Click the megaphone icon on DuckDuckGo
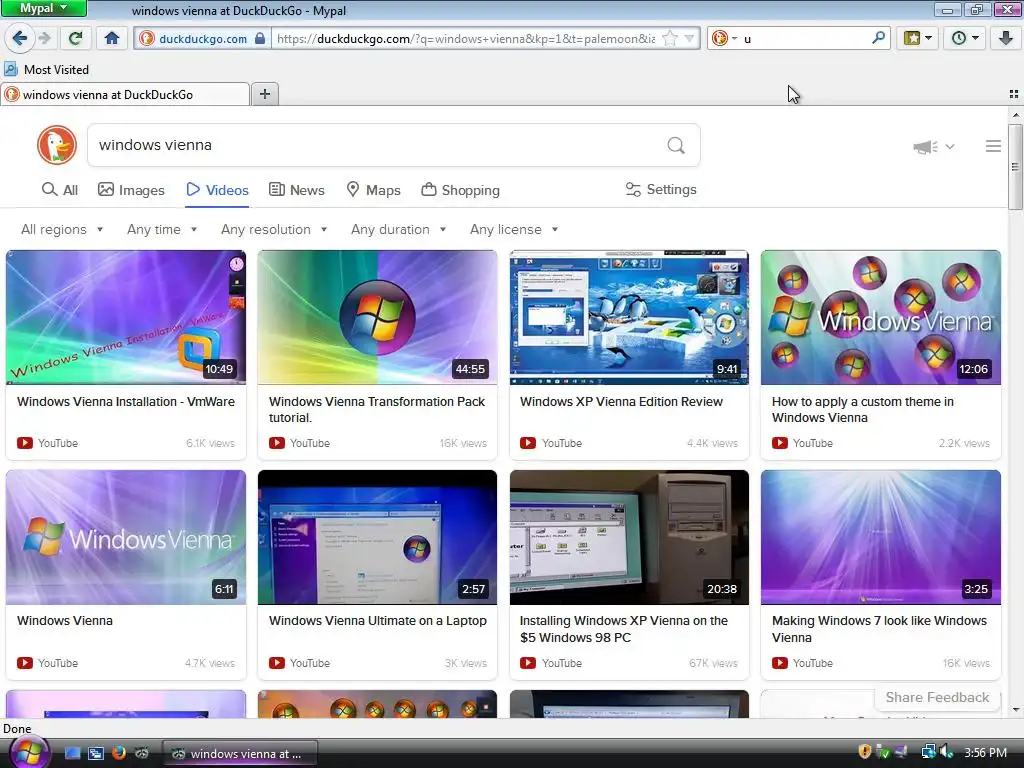Screen dimensions: 1024x768 tap(925, 147)
